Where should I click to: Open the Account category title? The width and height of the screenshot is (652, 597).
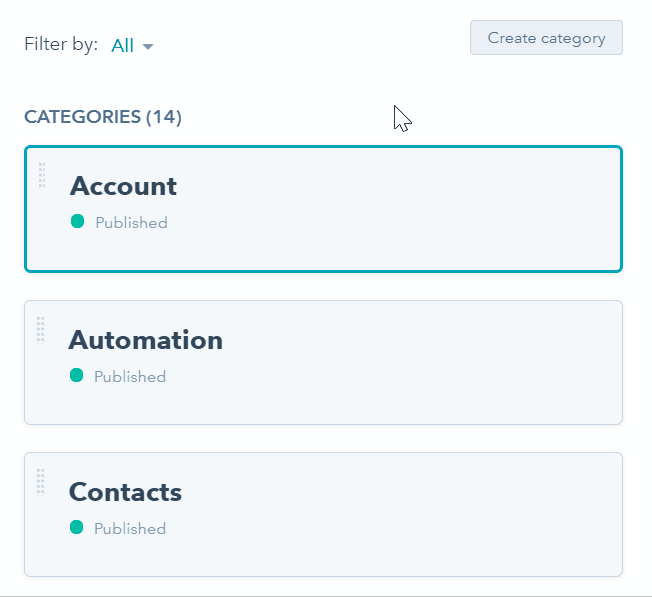(123, 186)
